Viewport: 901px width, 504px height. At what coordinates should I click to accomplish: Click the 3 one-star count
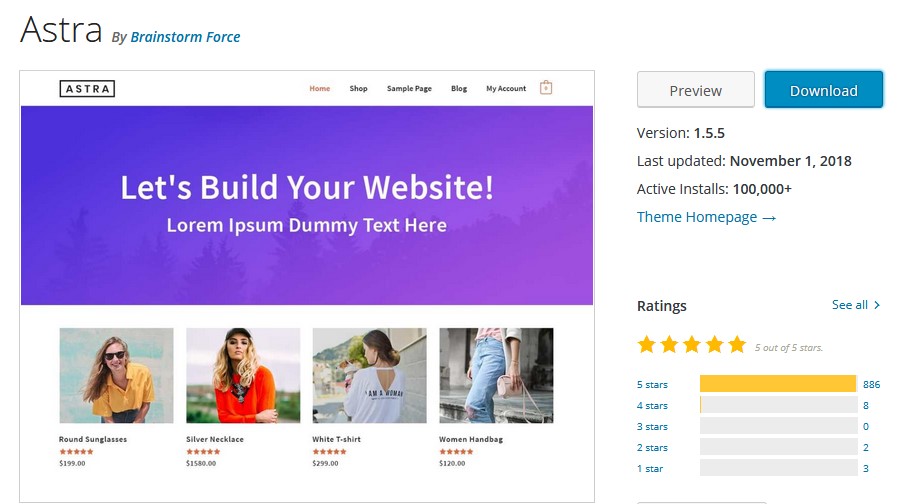coord(866,468)
